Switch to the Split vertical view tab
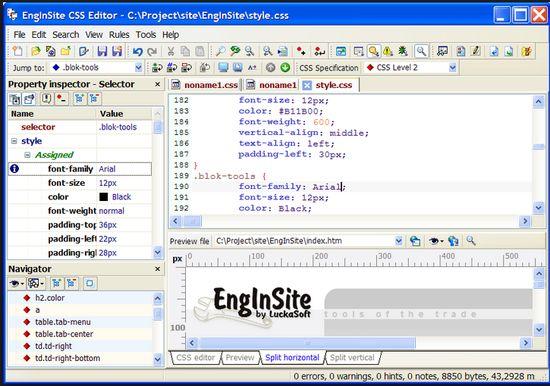The width and height of the screenshot is (550, 386). [352, 358]
